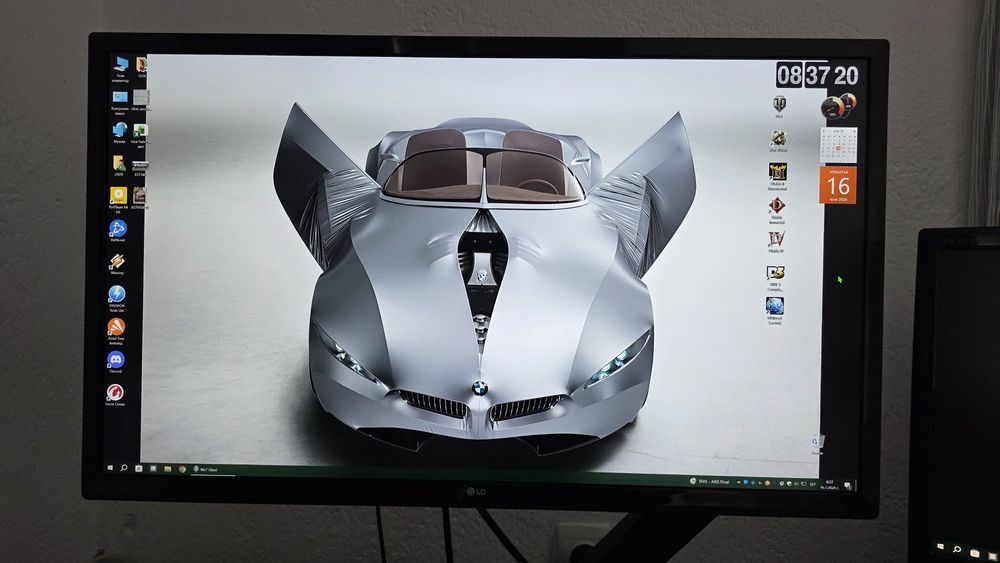
Task: Click the digital clock gadget
Action: tap(818, 75)
